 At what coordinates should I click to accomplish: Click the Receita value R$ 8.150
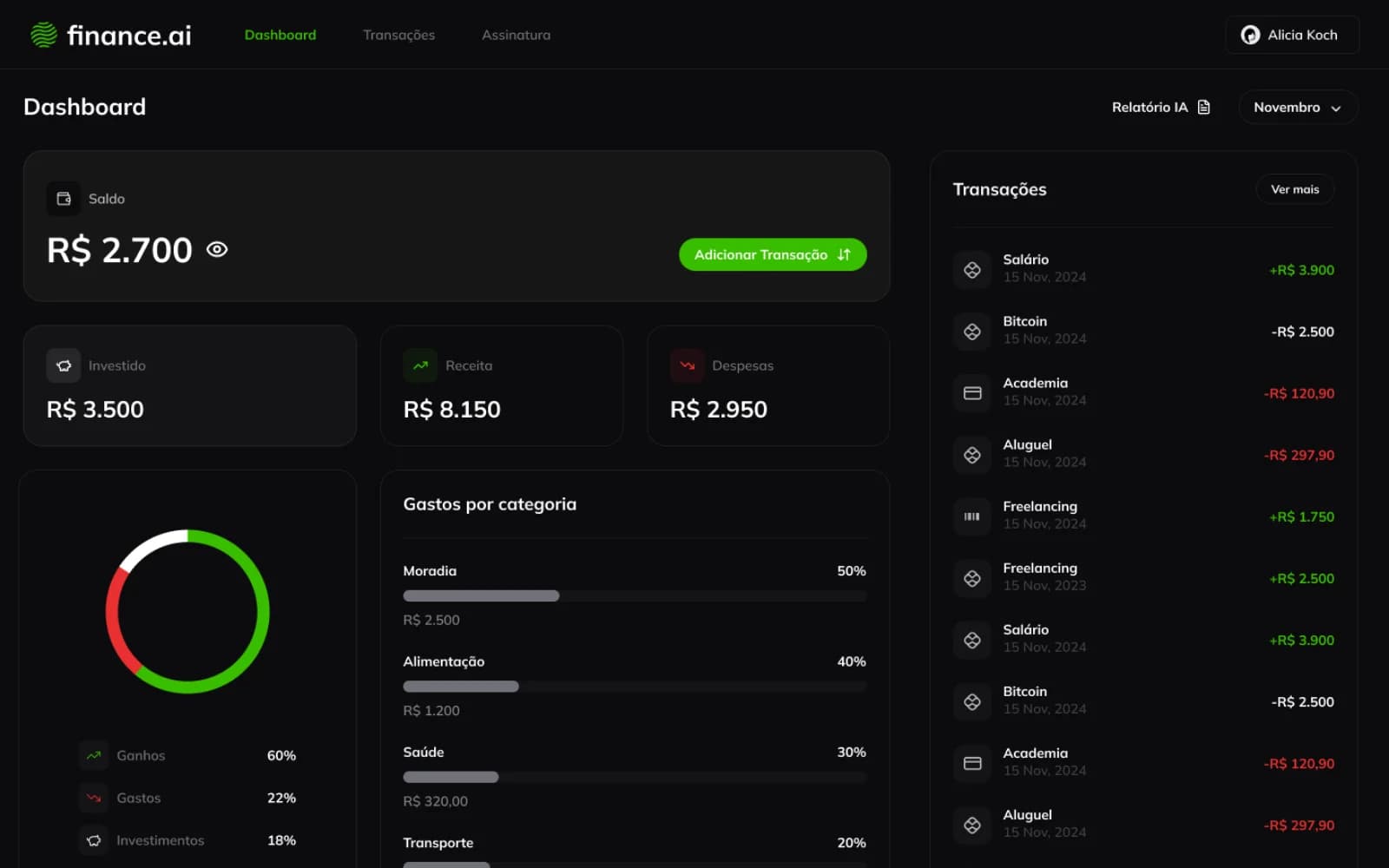452,409
